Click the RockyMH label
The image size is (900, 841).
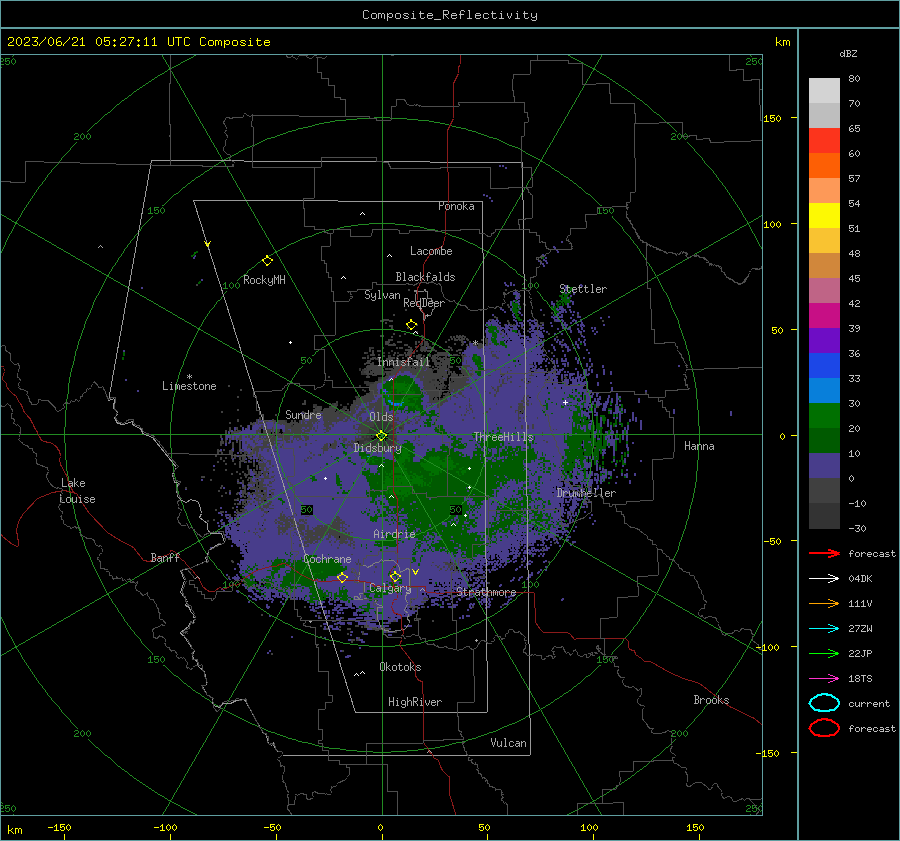click(x=264, y=280)
